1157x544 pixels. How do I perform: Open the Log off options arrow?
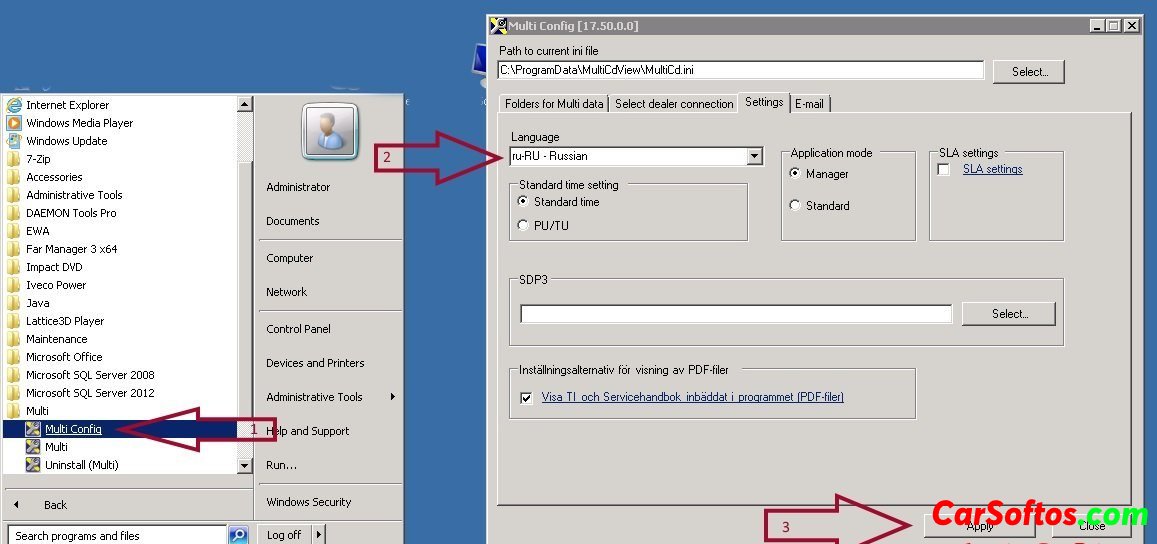pyautogui.click(x=319, y=535)
